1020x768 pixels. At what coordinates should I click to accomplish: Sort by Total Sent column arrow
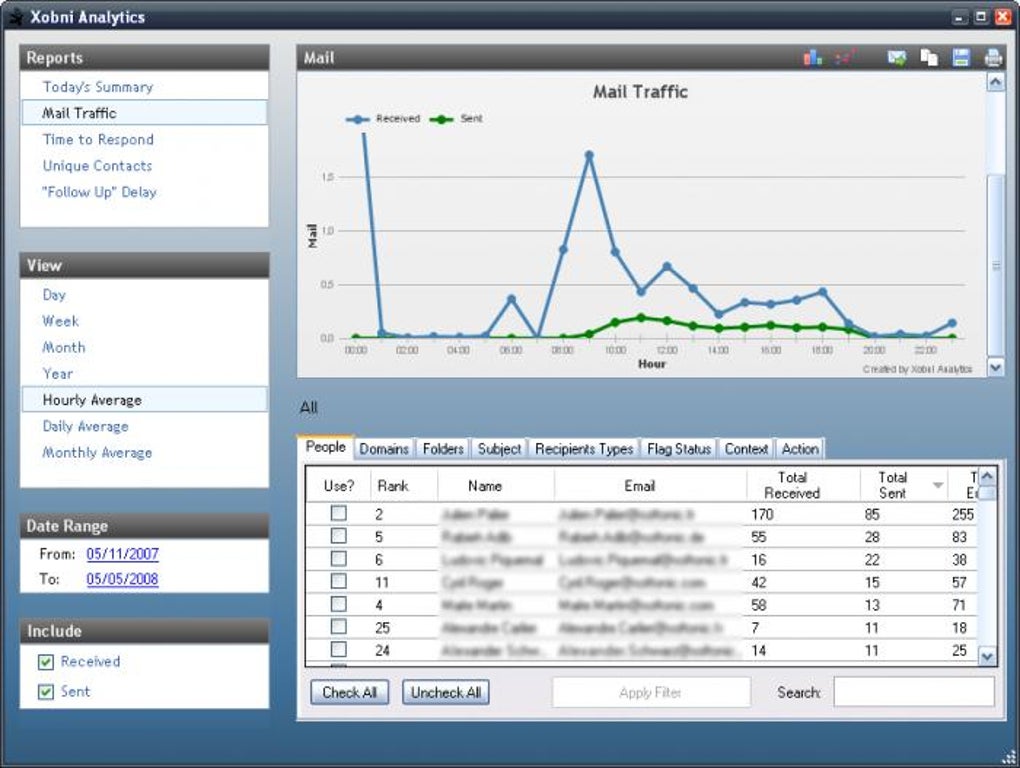click(x=937, y=485)
